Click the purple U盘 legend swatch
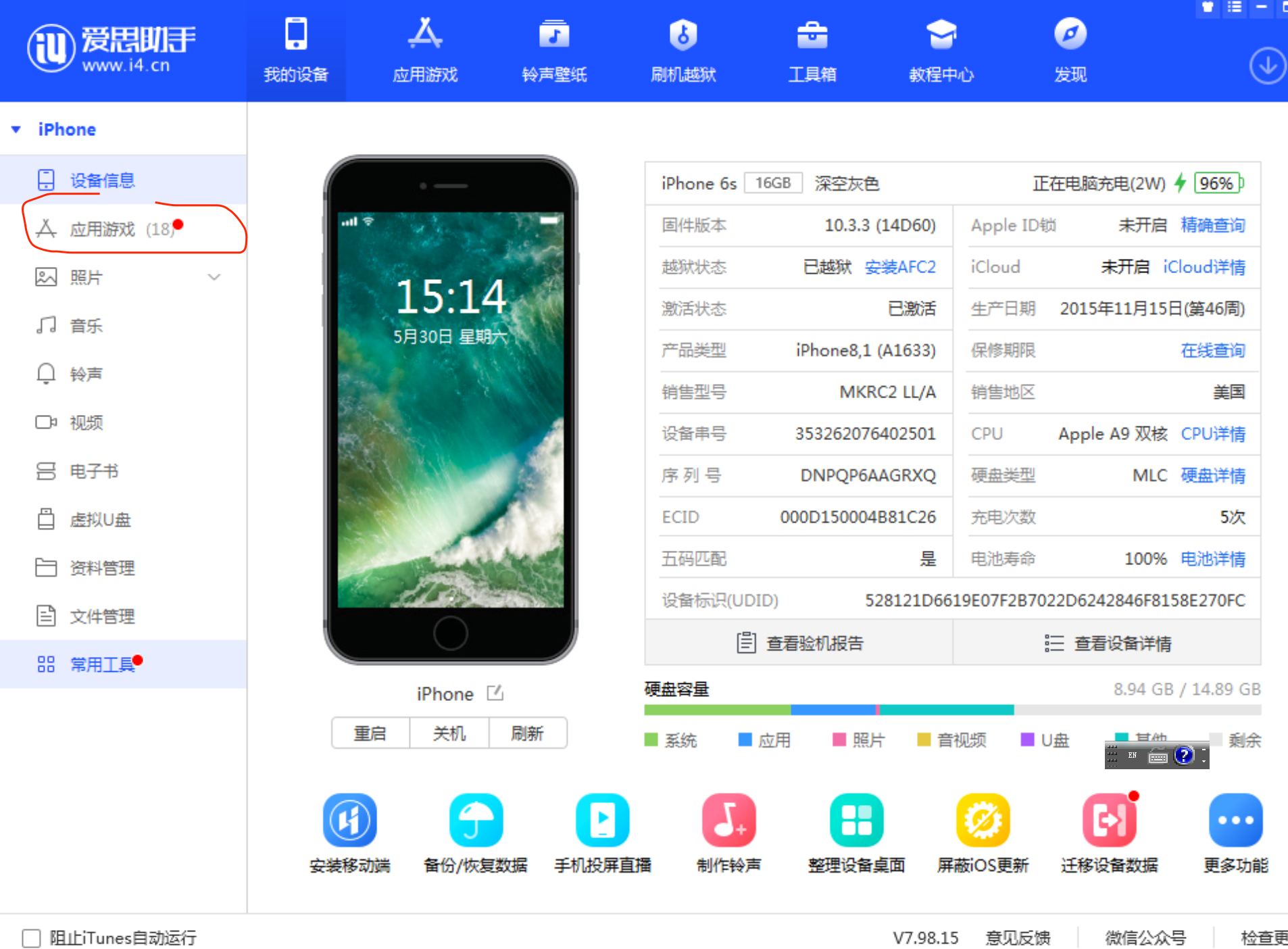This screenshot has height=949, width=1288. [x=1027, y=739]
